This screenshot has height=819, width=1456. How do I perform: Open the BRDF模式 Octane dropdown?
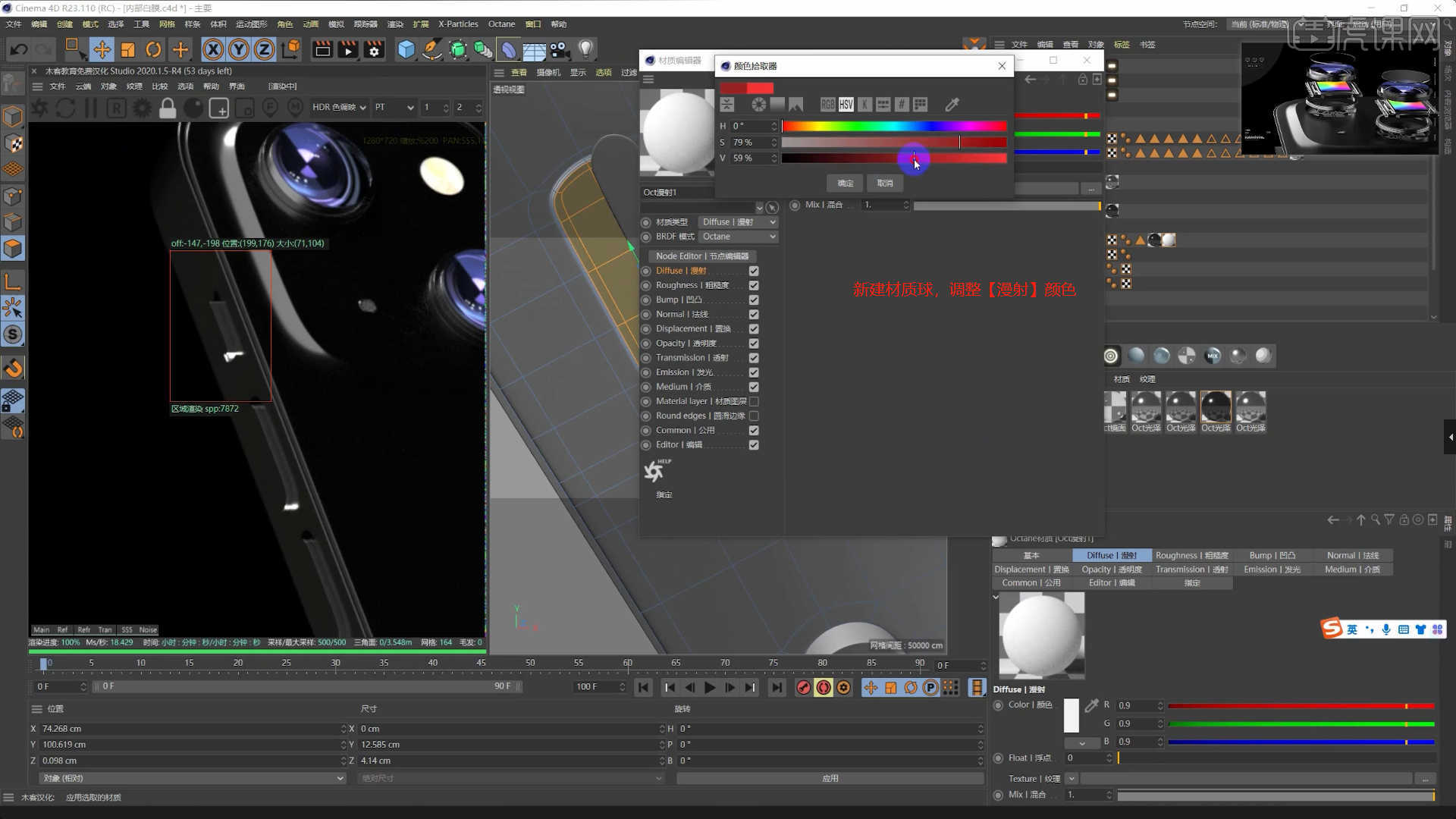pyautogui.click(x=738, y=236)
